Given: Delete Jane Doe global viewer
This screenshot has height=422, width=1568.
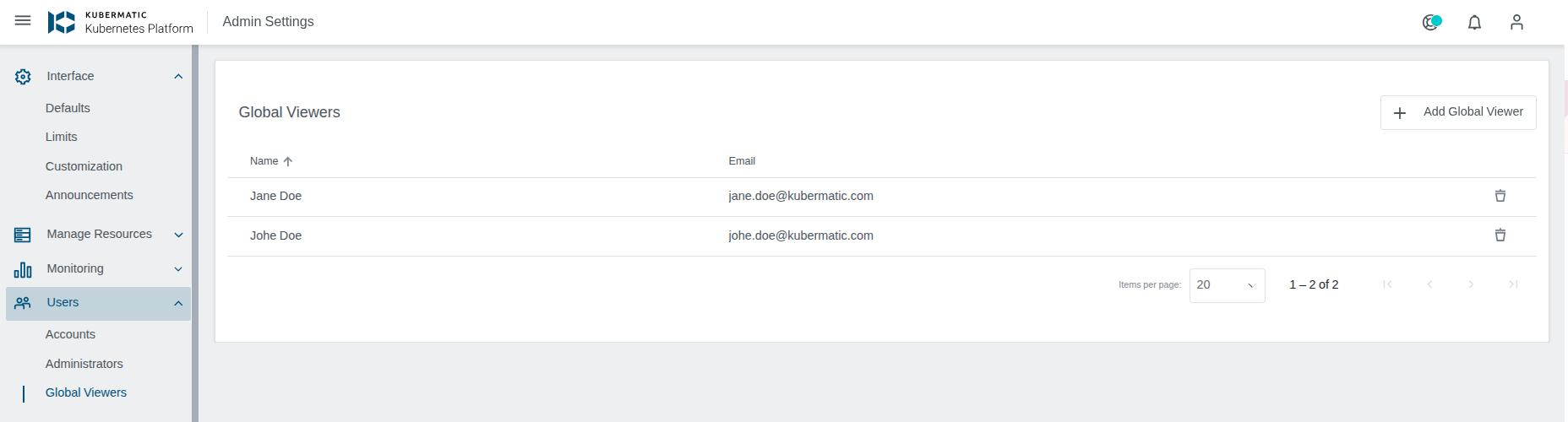Looking at the screenshot, I should (1500, 196).
